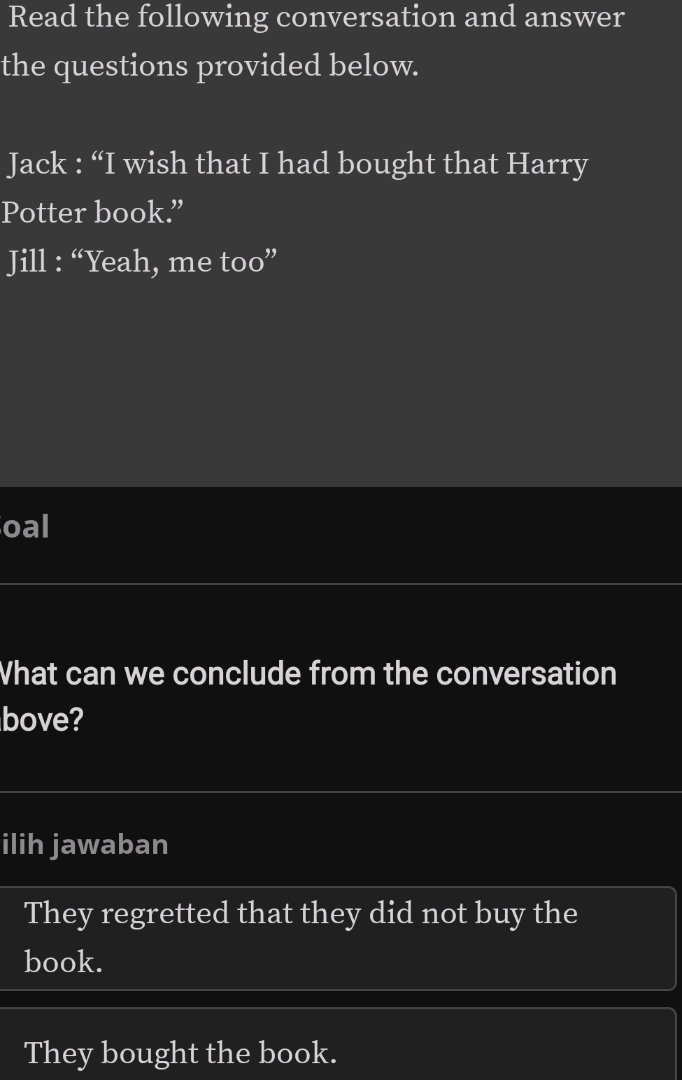682x1080 pixels.
Task: Click the question "What can we conclude" text
Action: [x=306, y=673]
